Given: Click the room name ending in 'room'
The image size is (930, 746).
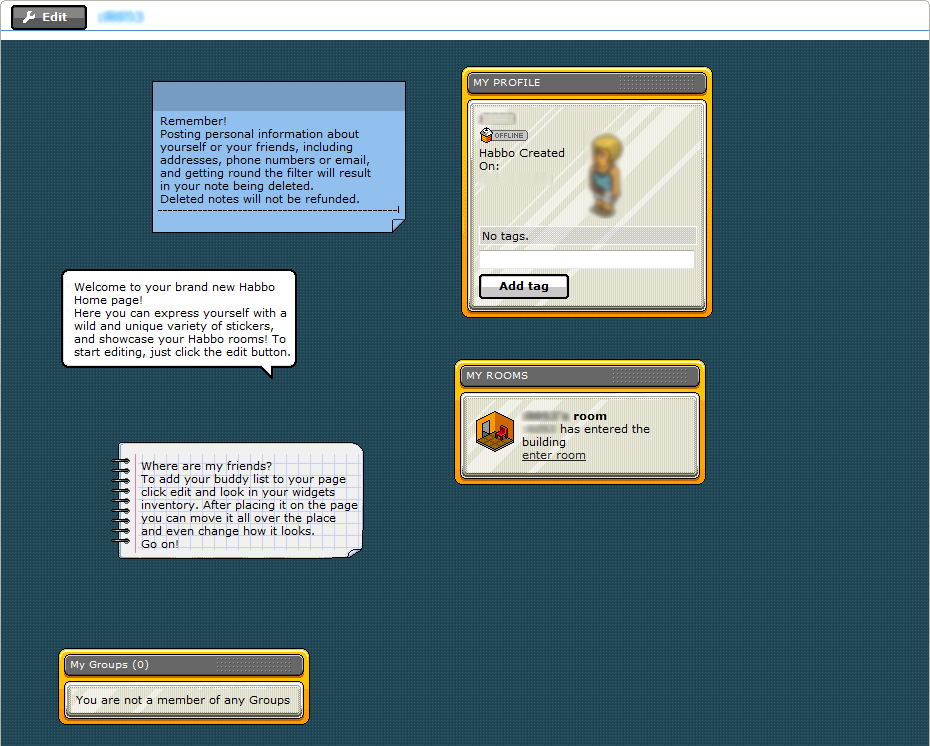Looking at the screenshot, I should (564, 416).
